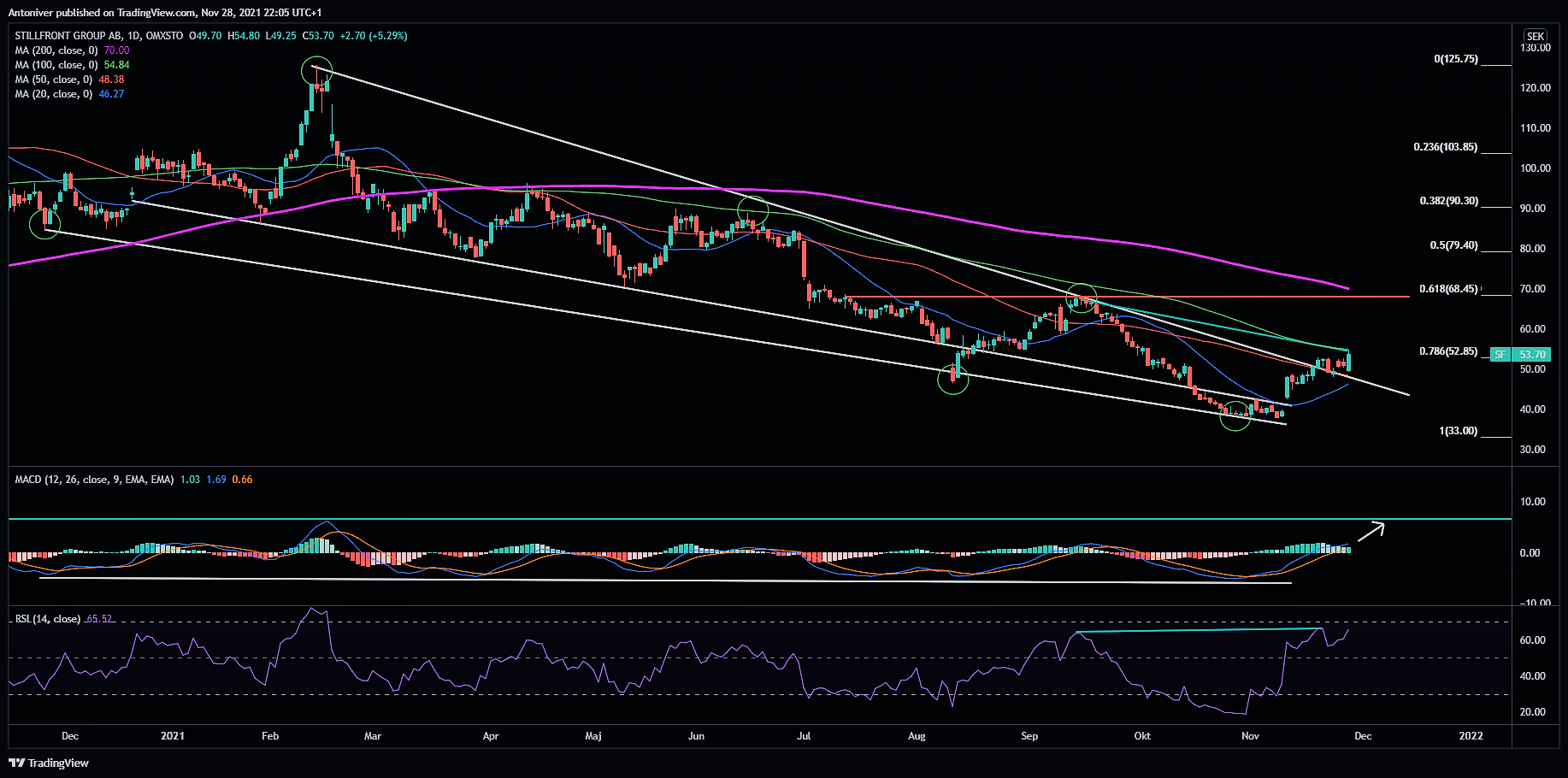Viewport: 1568px width, 778px height.
Task: Select the MA (200, close, 0) legend
Action: (x=56, y=50)
